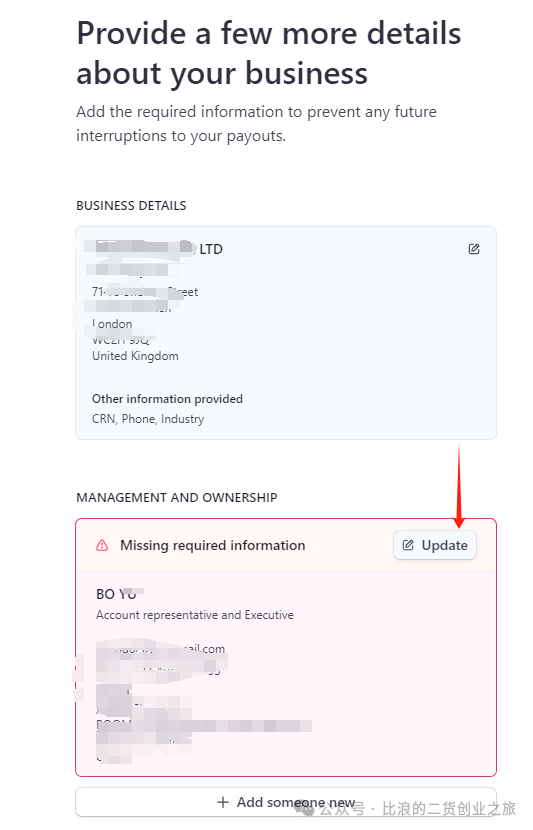Viewport: 533px width, 830px height.
Task: Click the BUSINESS DETAILS section heading
Action: 131,205
